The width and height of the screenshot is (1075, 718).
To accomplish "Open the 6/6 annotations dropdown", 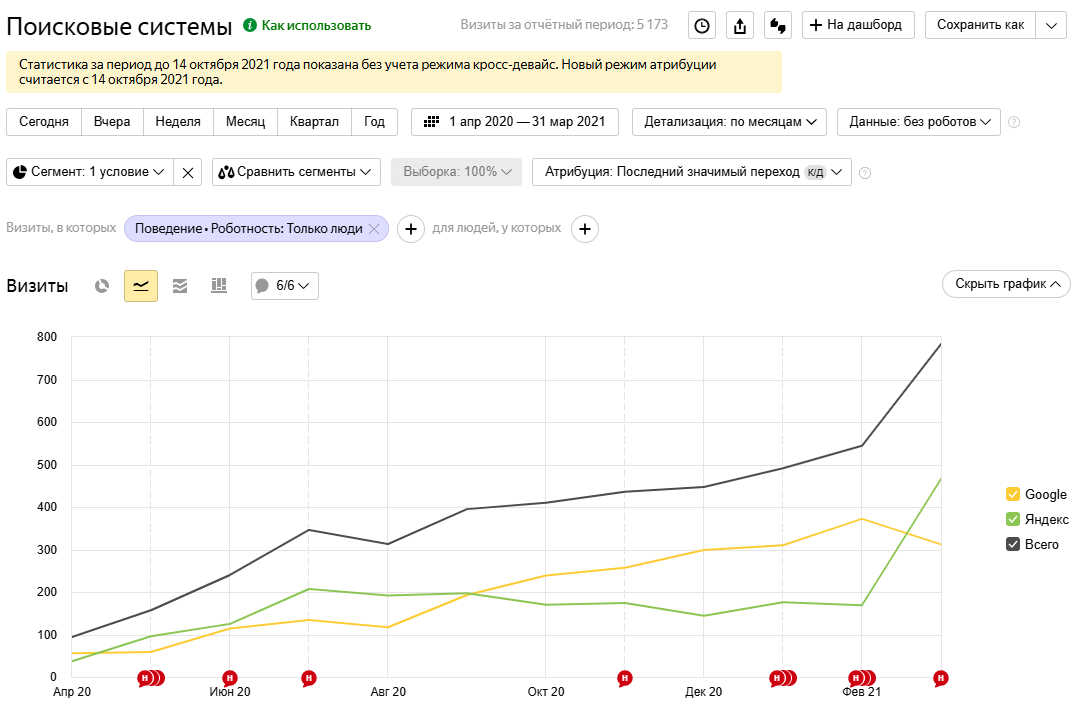I will (285, 286).
